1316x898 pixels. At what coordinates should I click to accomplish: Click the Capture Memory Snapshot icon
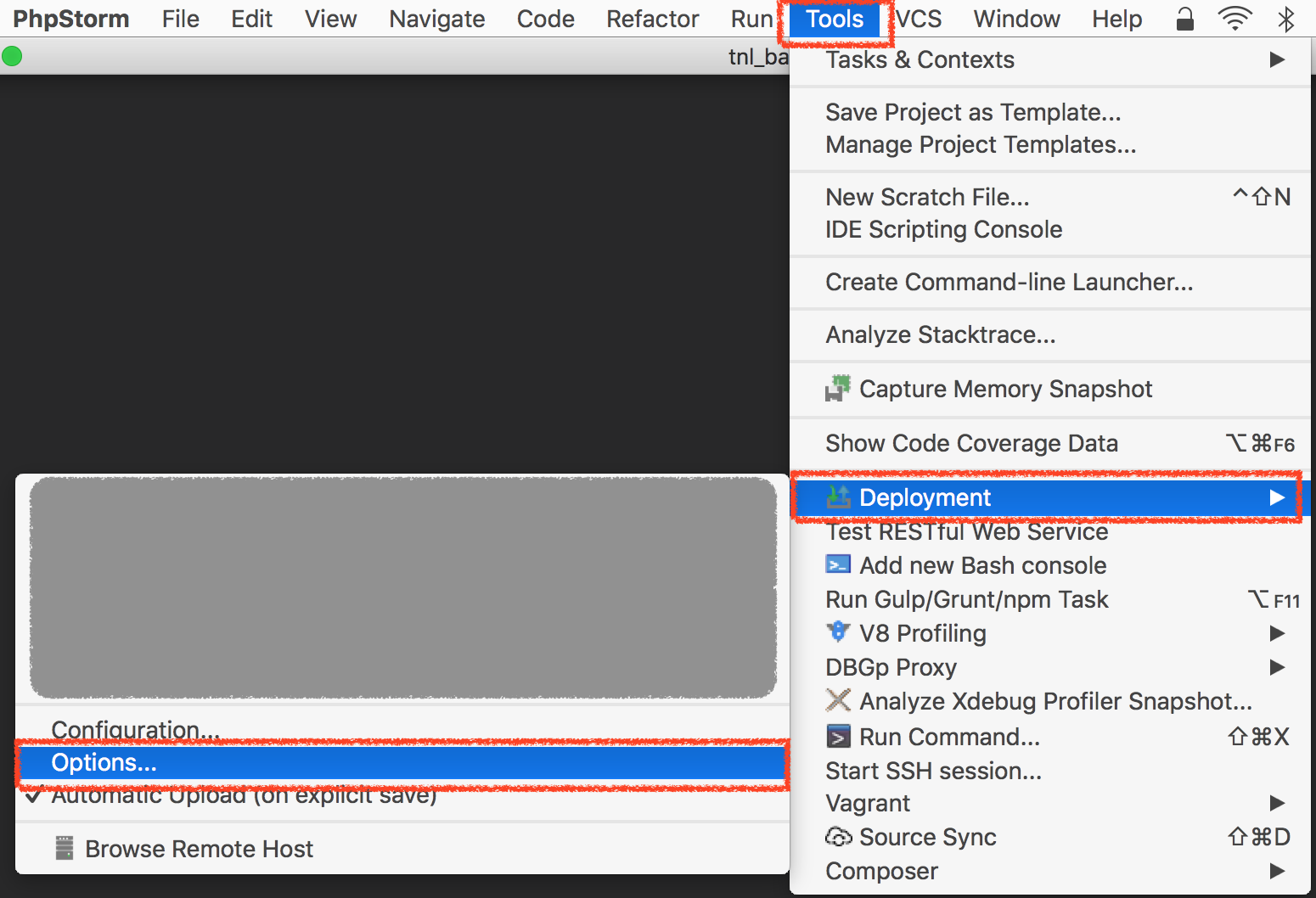tap(838, 388)
